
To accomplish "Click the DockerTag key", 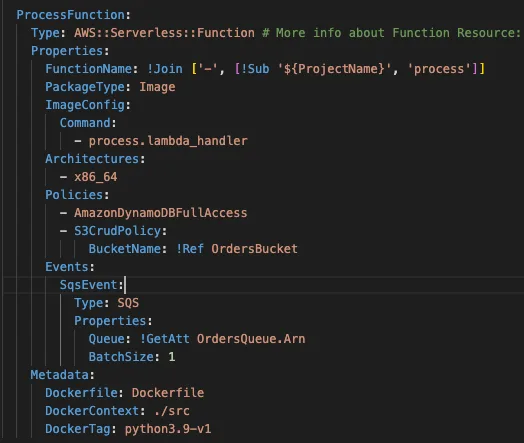I will click(x=78, y=429).
